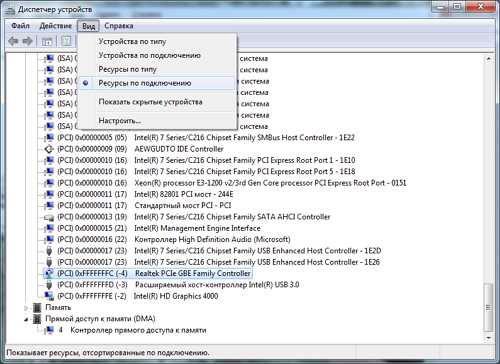Image resolution: width=500 pixels, height=364 pixels.
Task: Click the AEWGUDTO IDE Controller icon
Action: tap(49, 149)
